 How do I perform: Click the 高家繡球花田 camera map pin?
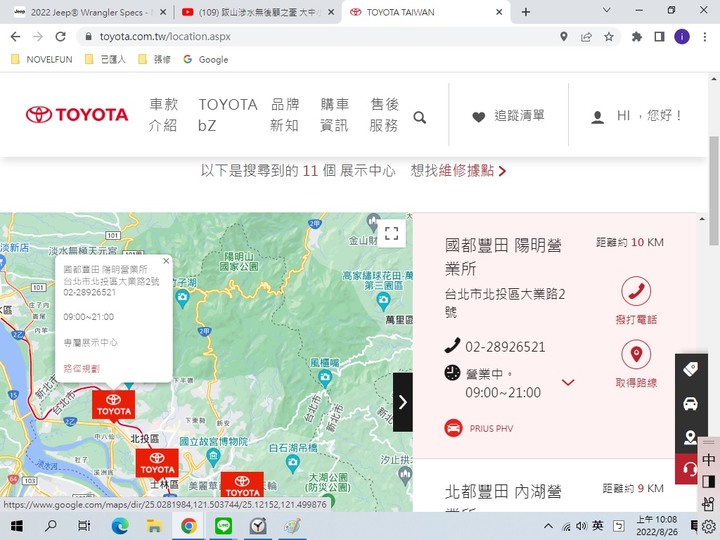[x=383, y=301]
